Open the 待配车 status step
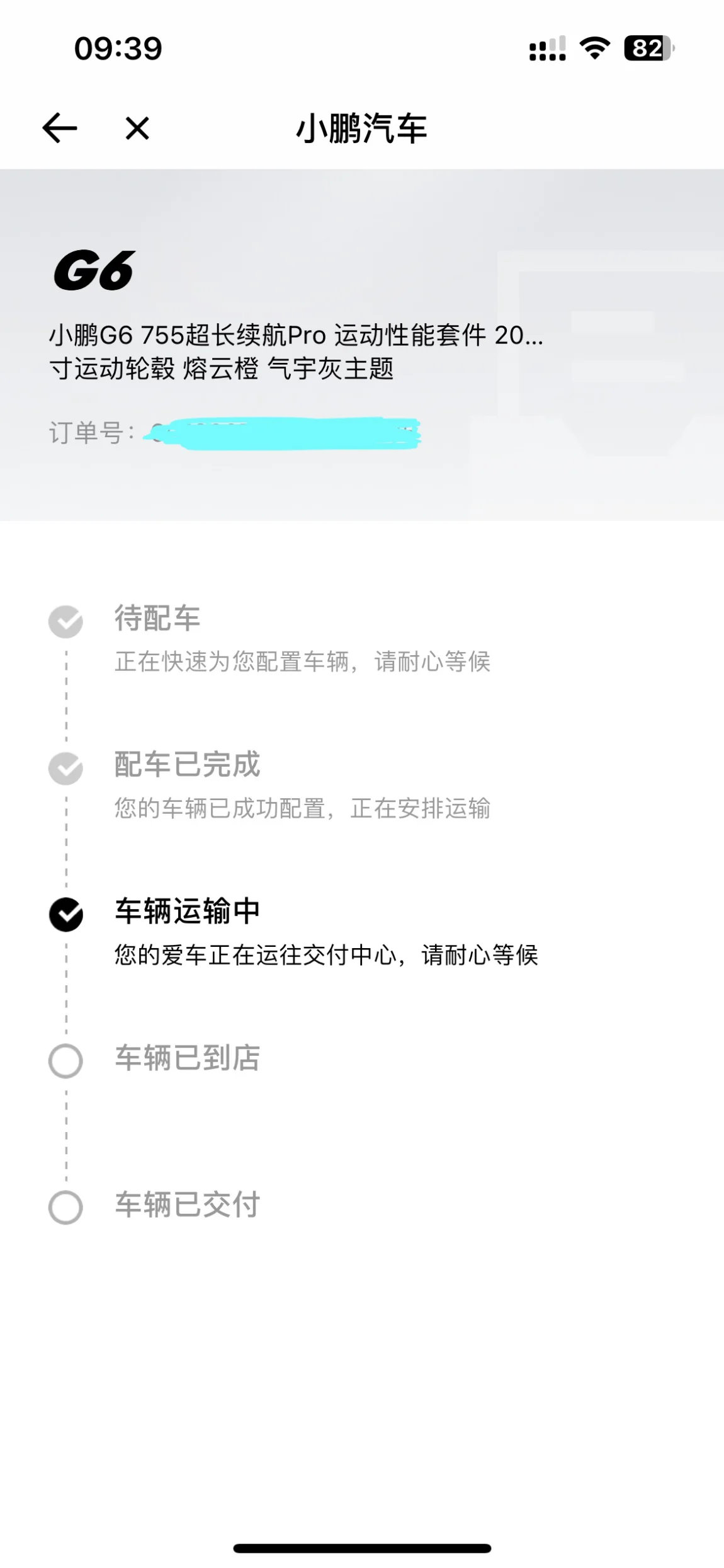The height and width of the screenshot is (1568, 724). [302, 639]
